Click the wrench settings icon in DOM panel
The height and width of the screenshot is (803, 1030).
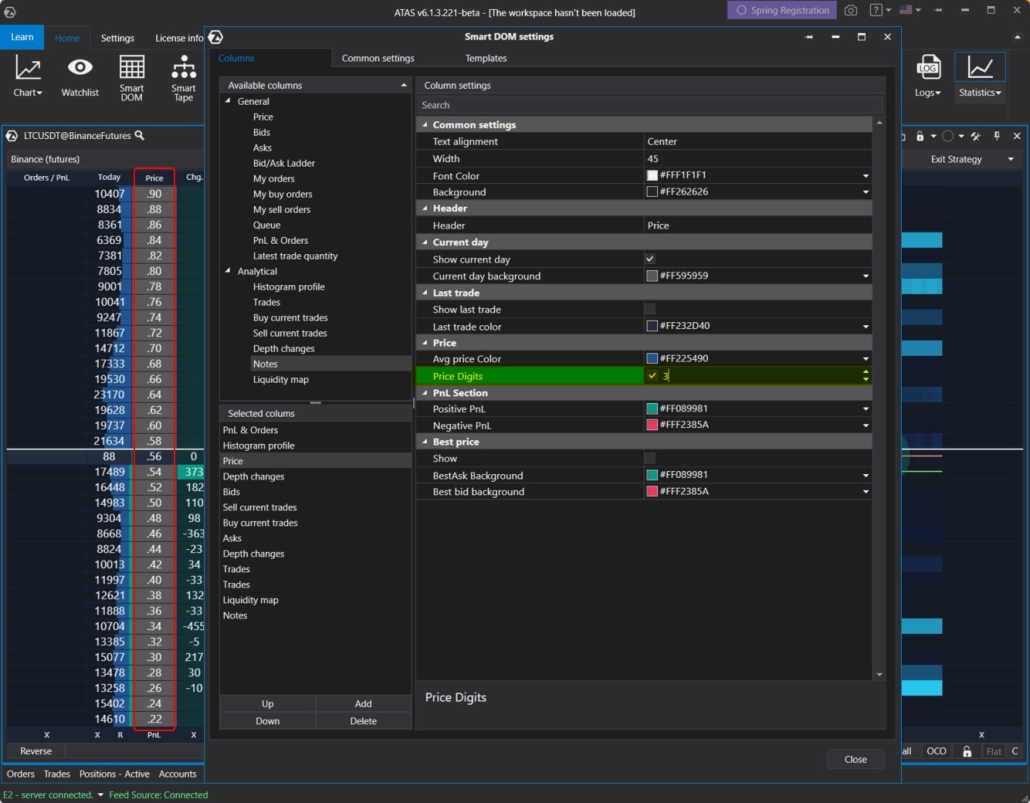tap(975, 136)
